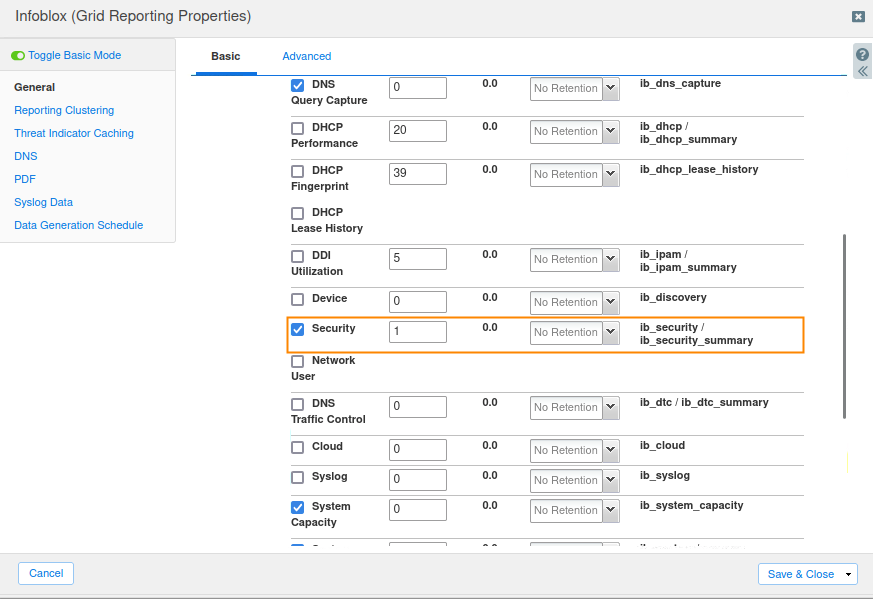873x599 pixels.
Task: Click the ib_dns_capture index name
Action: tap(680, 84)
